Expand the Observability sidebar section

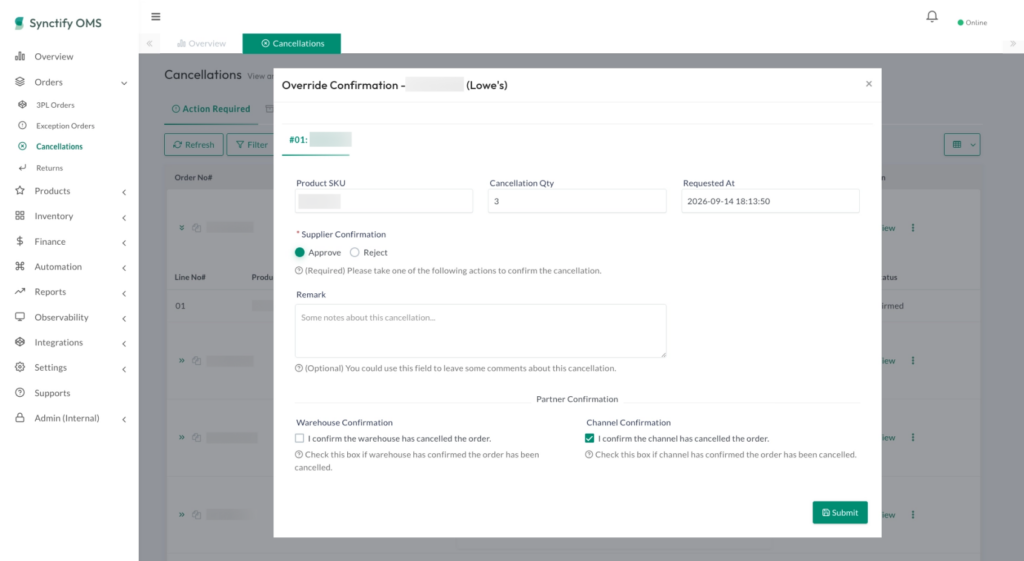click(124, 319)
